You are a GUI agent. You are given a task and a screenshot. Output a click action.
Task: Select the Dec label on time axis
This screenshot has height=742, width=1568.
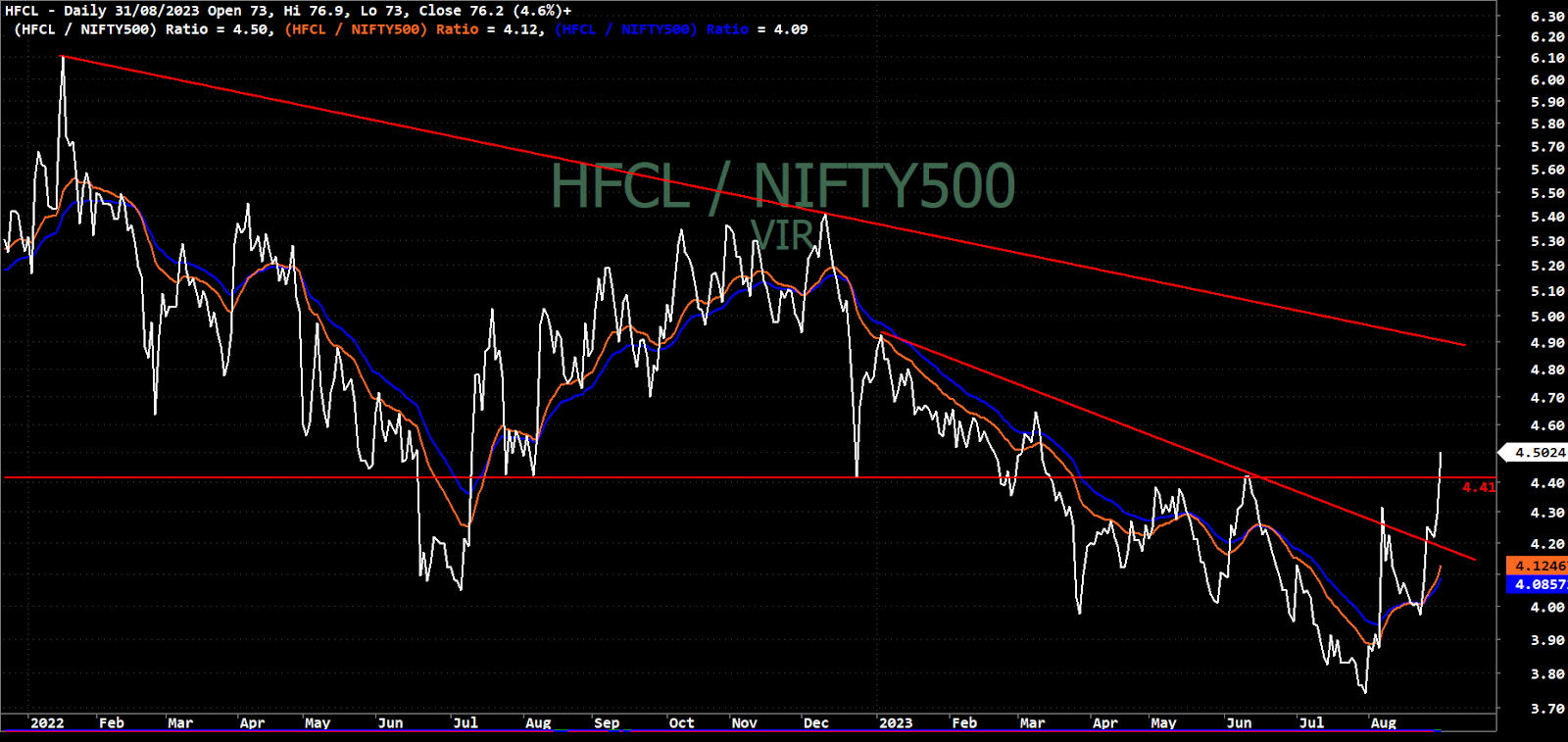pyautogui.click(x=816, y=723)
